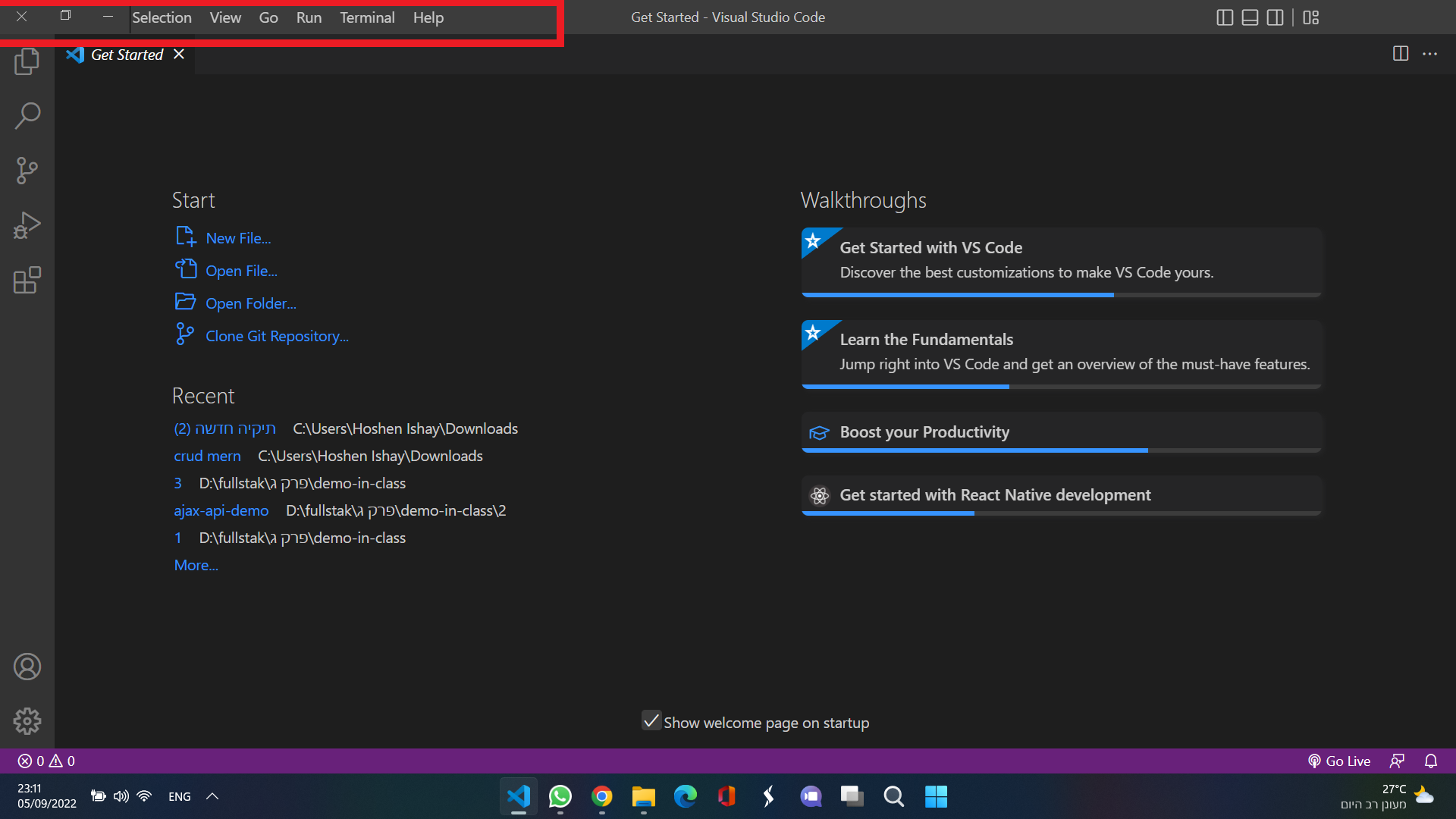Screen dimensions: 1456x819
Task: Click the errors and warnings status indicator
Action: pos(44,761)
